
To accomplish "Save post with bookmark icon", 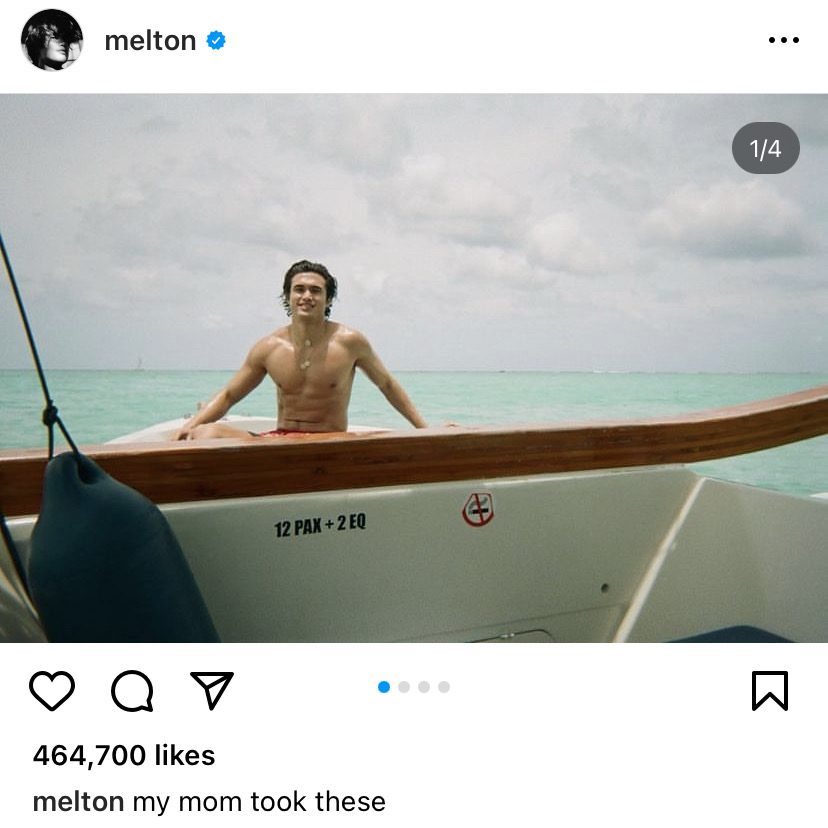I will pyautogui.click(x=770, y=691).
